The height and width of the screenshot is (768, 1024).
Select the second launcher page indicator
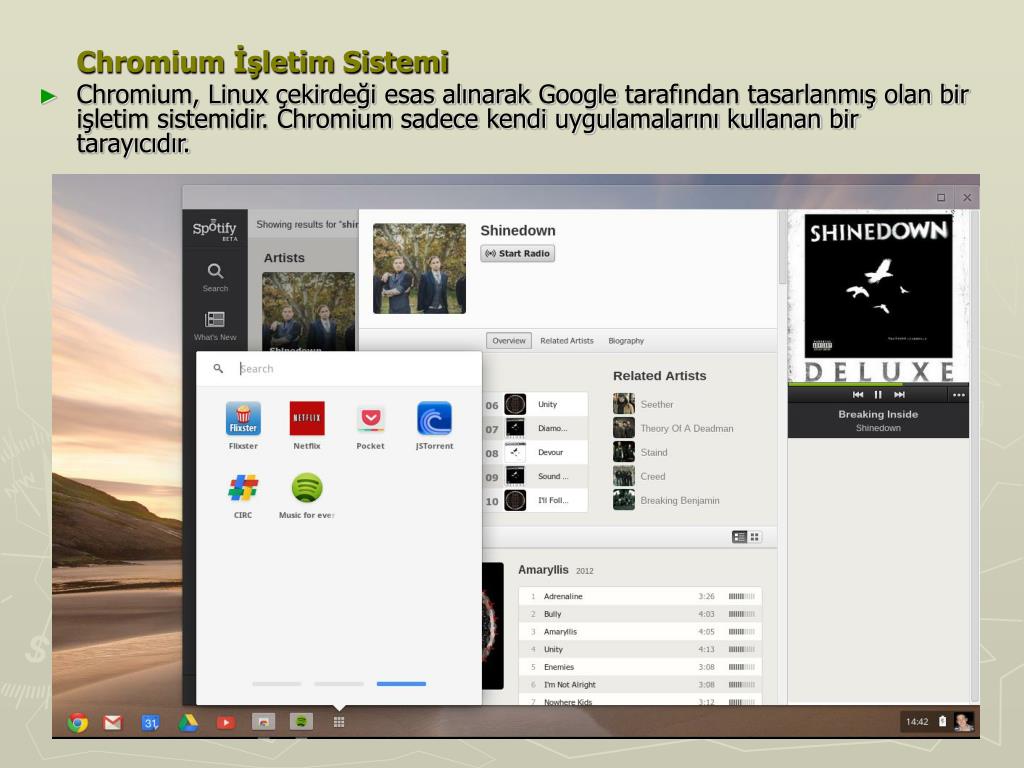[x=339, y=684]
